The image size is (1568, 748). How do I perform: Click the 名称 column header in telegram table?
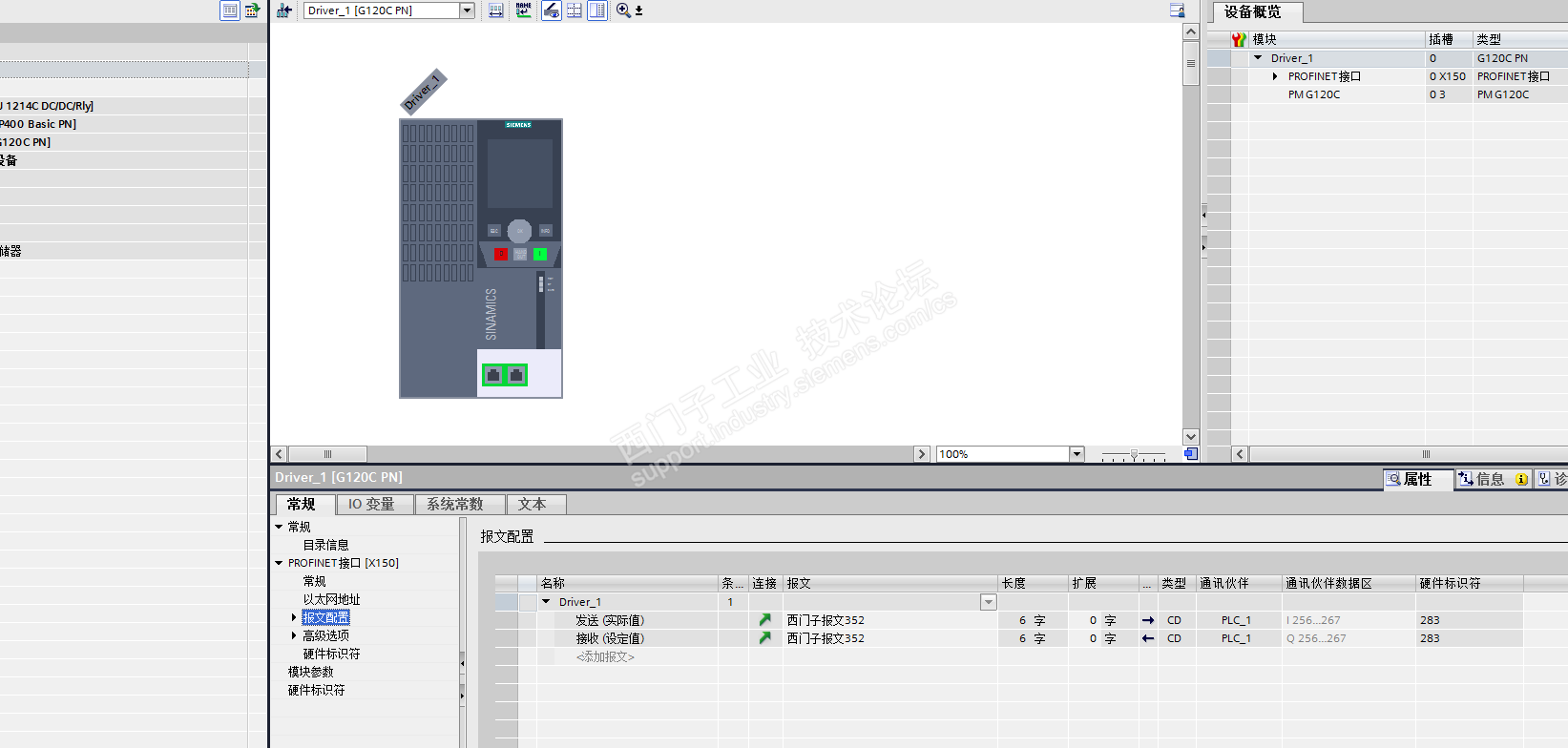click(628, 583)
